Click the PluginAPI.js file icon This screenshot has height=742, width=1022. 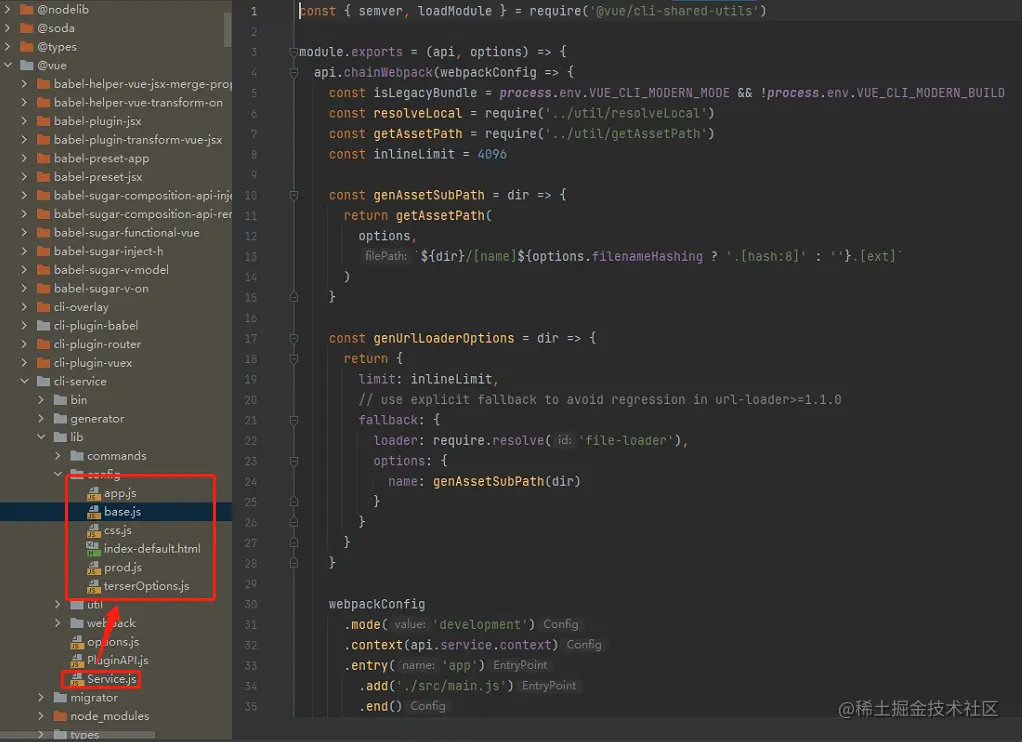click(x=77, y=660)
